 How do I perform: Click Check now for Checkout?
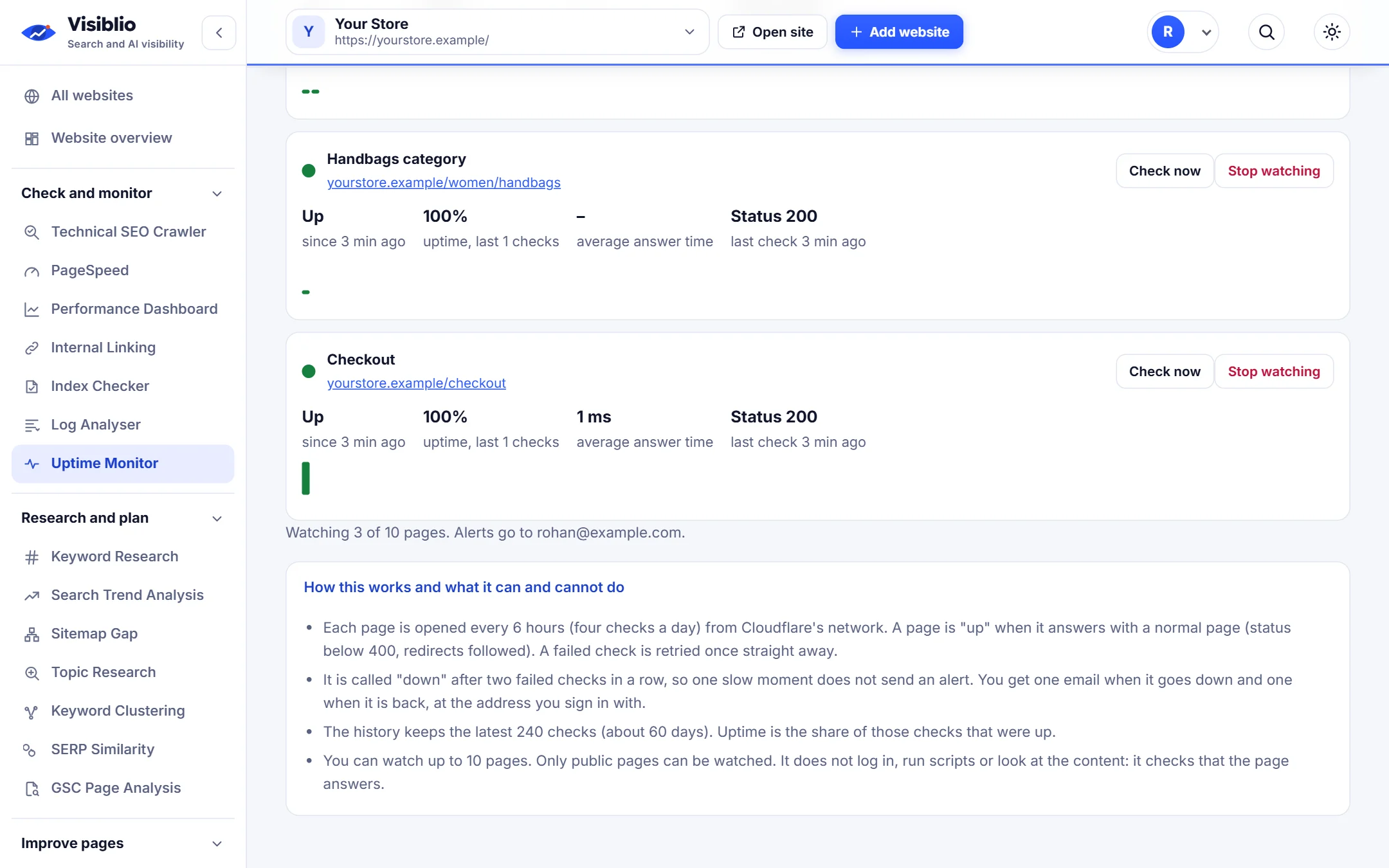click(1165, 372)
